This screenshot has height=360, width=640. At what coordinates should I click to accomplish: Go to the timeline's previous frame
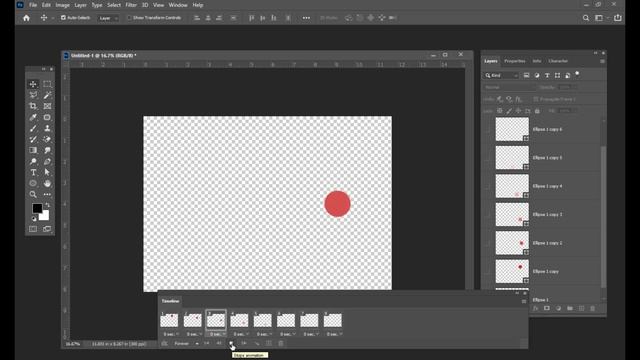(x=219, y=343)
